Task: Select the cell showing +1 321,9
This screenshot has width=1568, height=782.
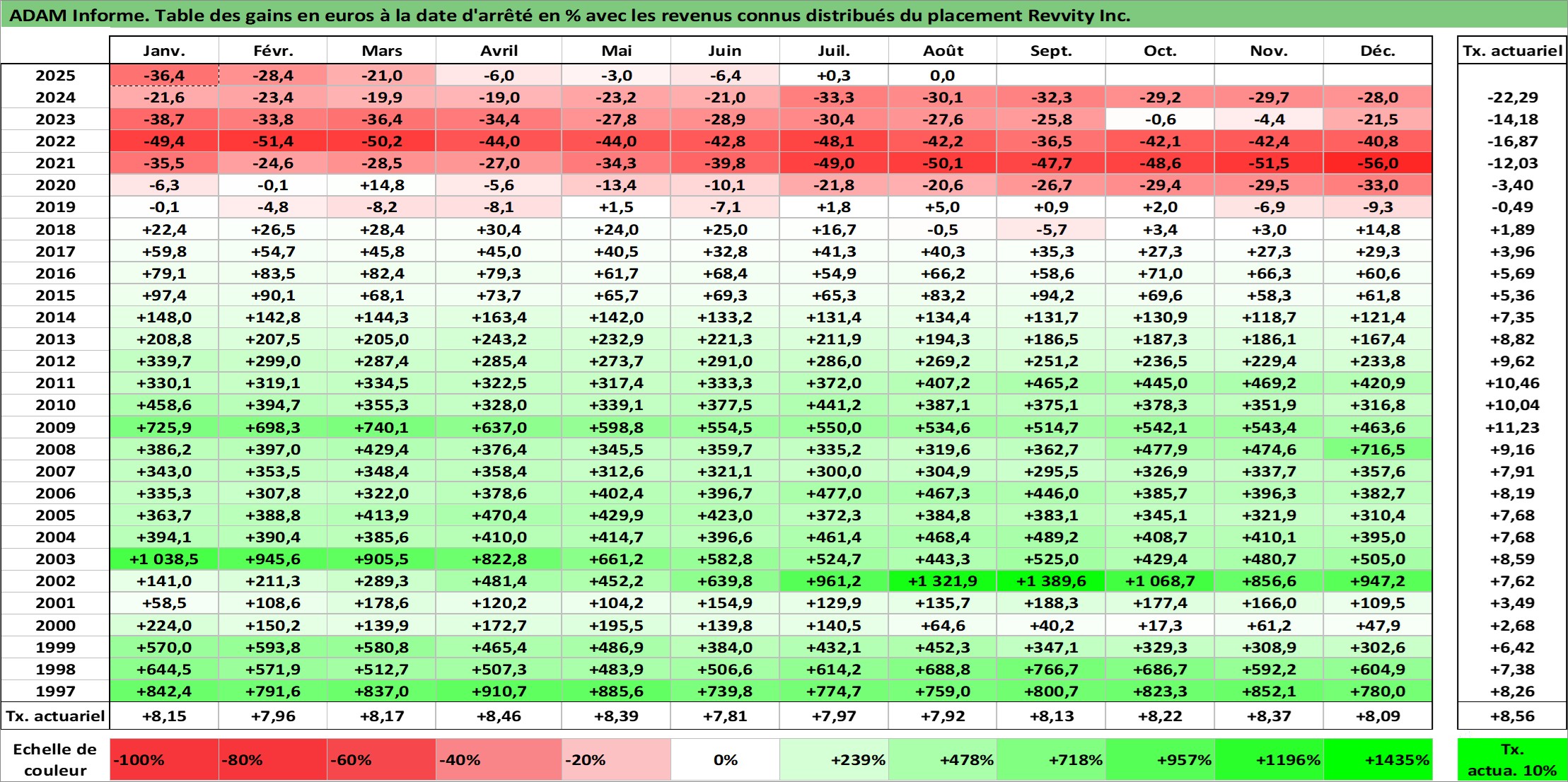Action: coord(943,581)
